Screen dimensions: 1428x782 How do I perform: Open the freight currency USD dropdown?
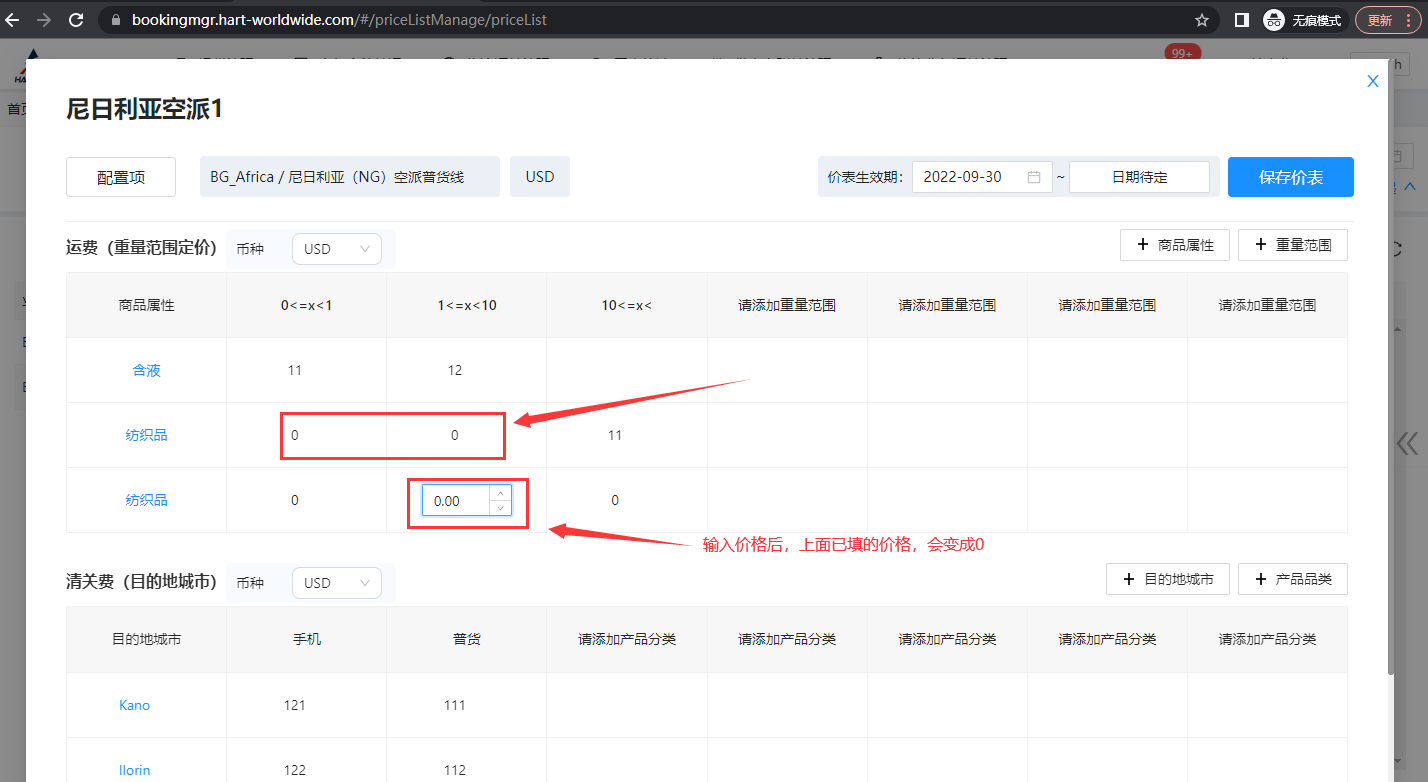[336, 249]
